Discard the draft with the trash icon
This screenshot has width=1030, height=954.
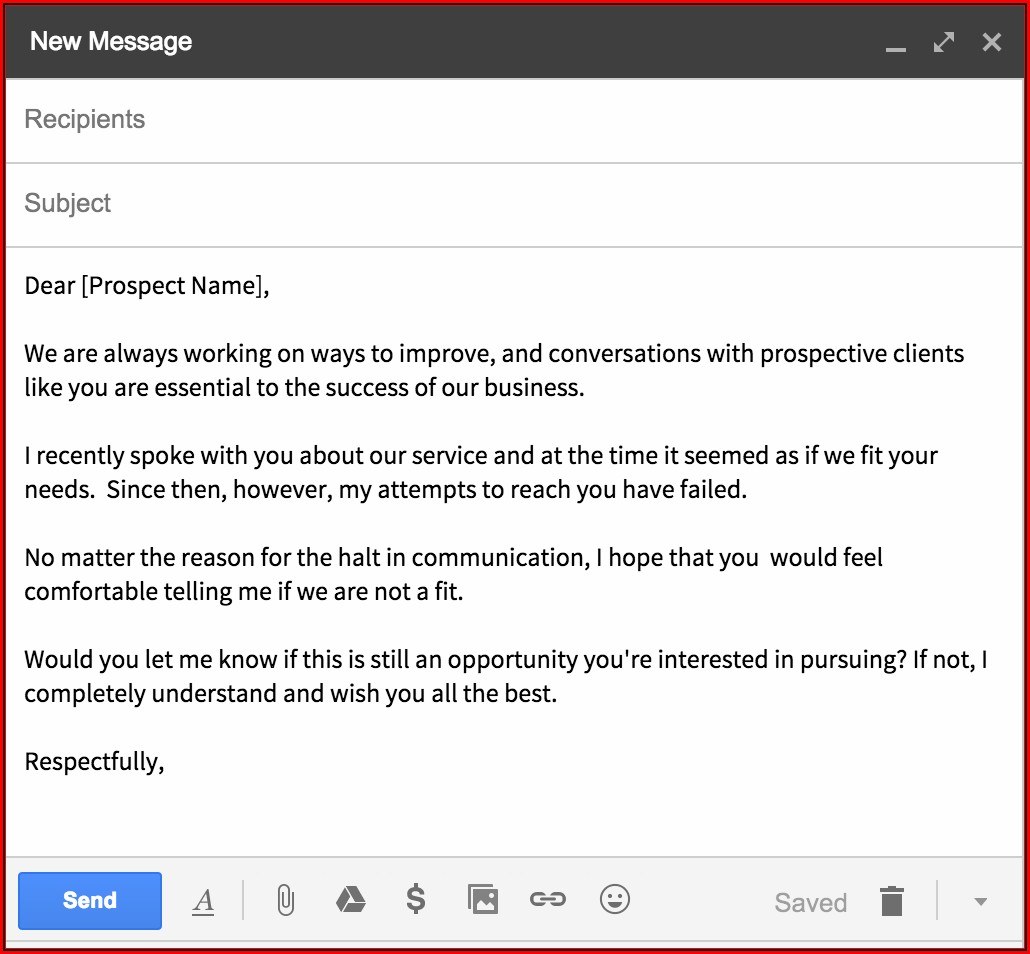click(892, 901)
